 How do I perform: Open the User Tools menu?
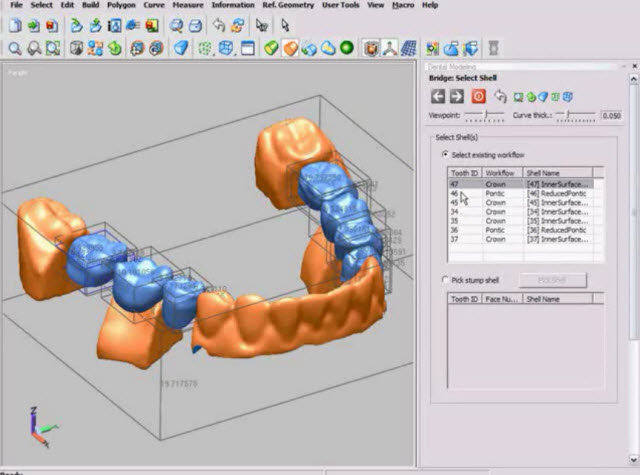point(341,5)
